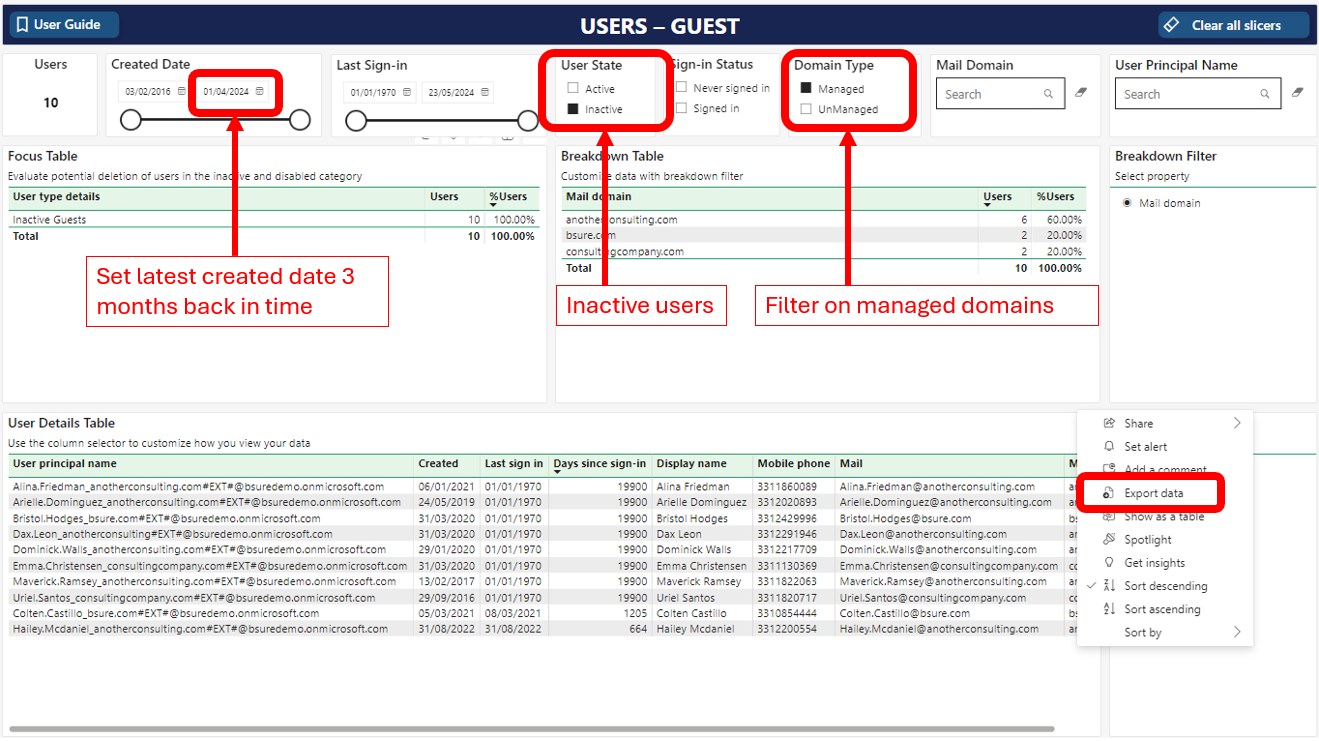Select Sort ascending in the context menu
Screen dimensions: 1319x741
[1161, 609]
